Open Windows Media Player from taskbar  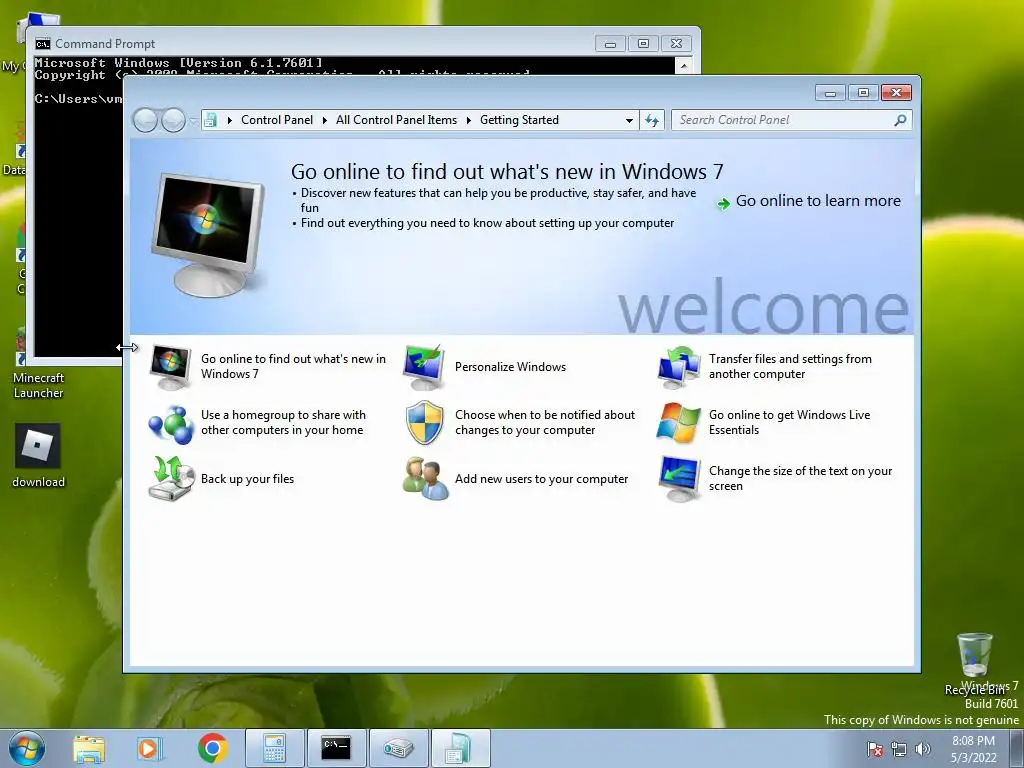[x=148, y=748]
